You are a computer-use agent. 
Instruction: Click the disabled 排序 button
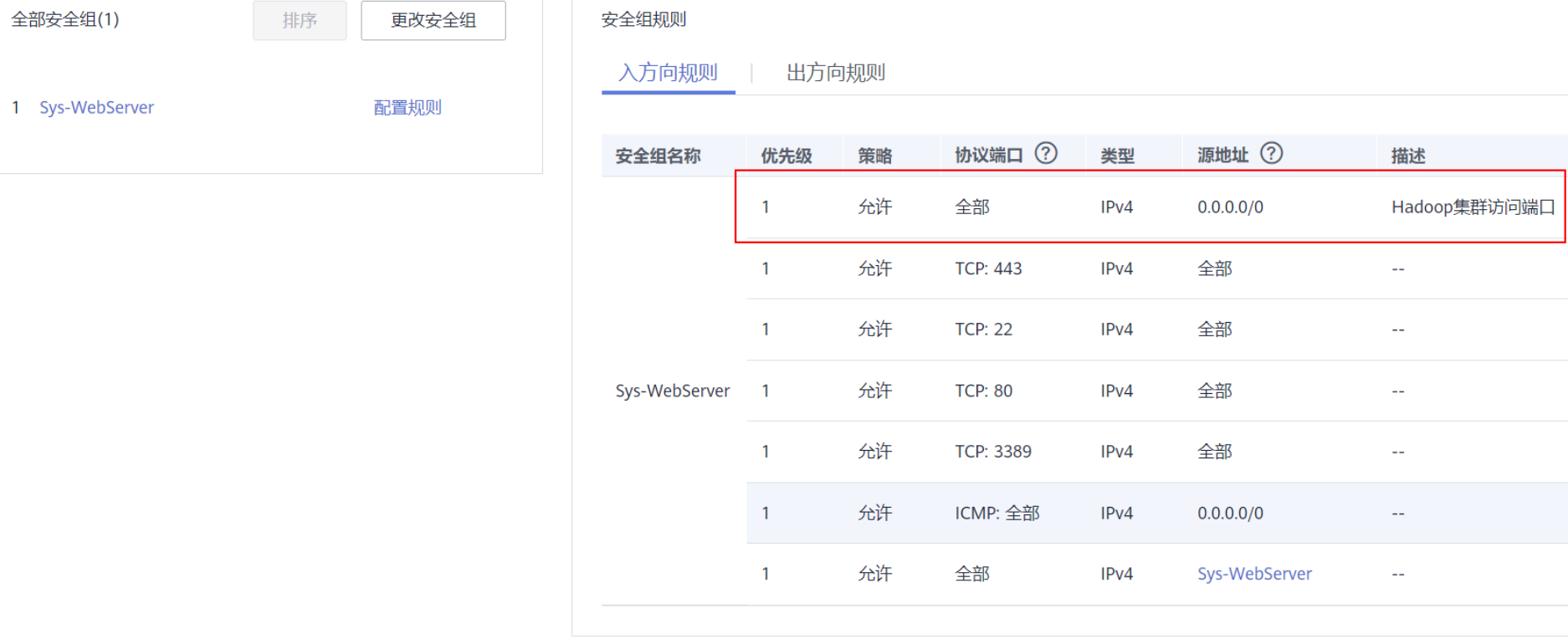300,20
